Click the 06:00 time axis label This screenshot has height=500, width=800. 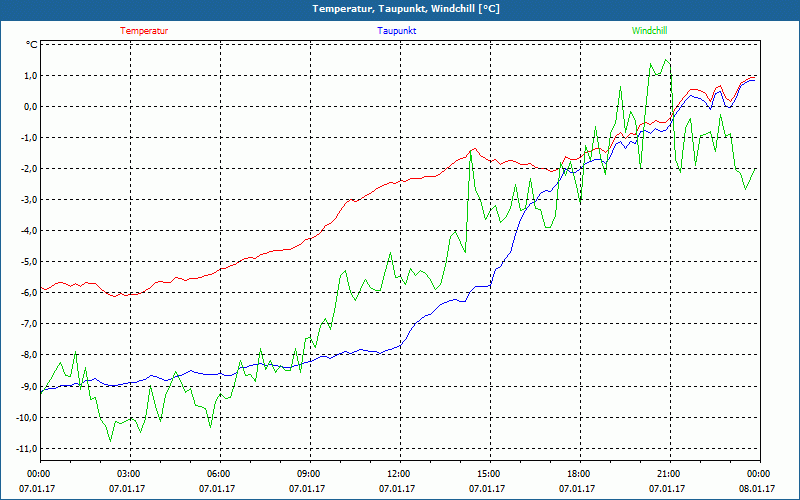point(218,474)
